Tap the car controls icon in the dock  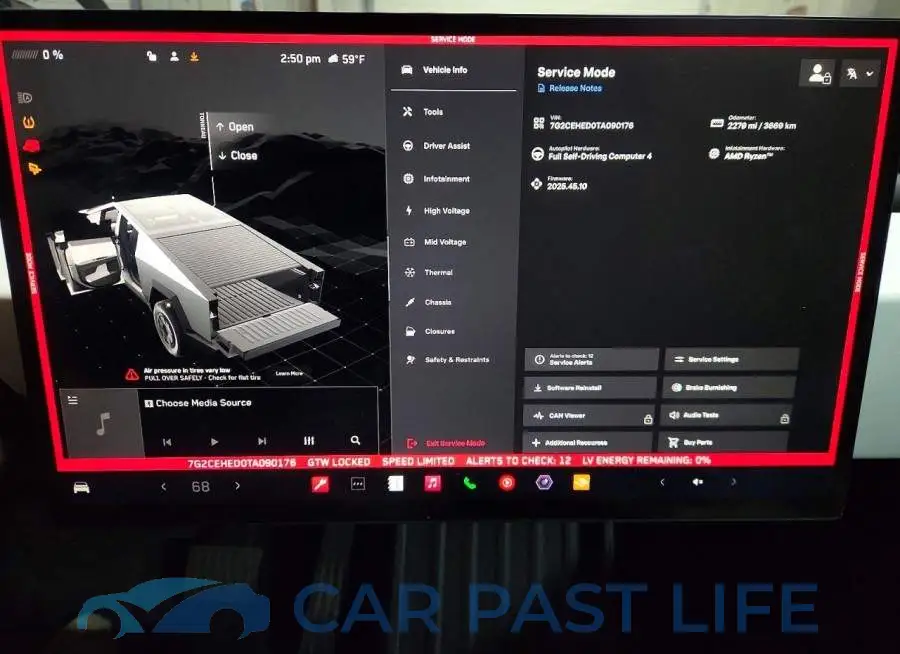pyautogui.click(x=82, y=488)
